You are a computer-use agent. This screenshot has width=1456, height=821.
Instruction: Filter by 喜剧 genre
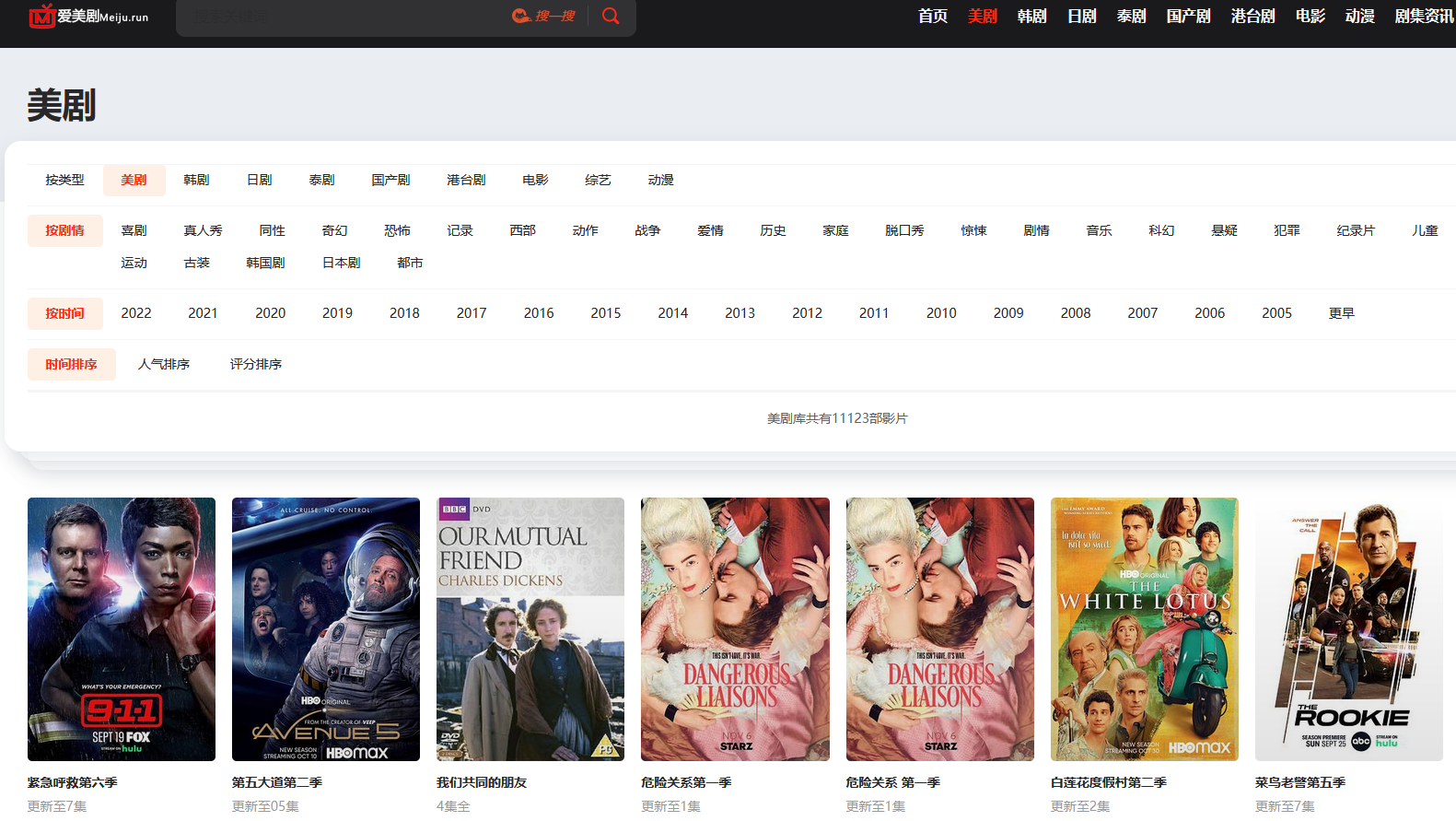pos(134,230)
